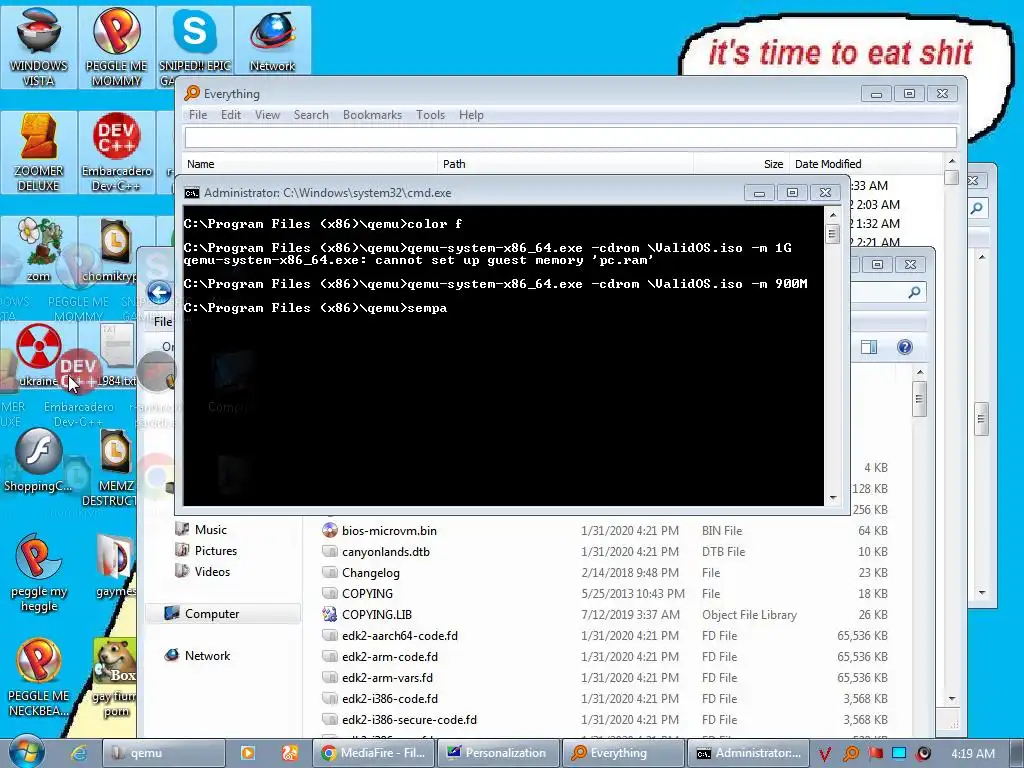This screenshot has height=768, width=1024.
Task: Click the rear window's search magnifier icon
Action: pyautogui.click(x=976, y=208)
